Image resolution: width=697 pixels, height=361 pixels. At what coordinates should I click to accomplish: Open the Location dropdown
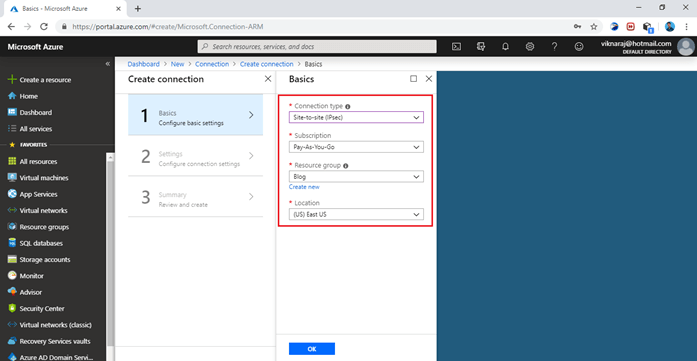356,214
